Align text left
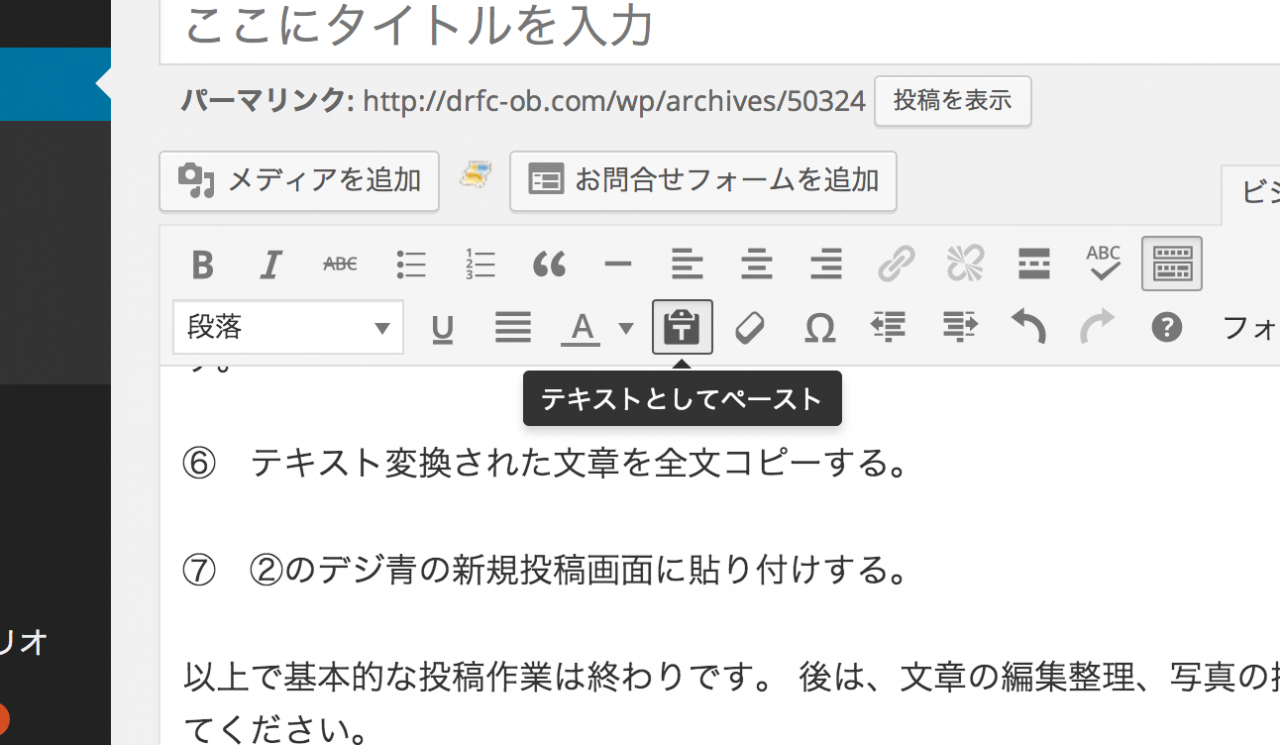Screen dimensions: 1280x745 687,264
